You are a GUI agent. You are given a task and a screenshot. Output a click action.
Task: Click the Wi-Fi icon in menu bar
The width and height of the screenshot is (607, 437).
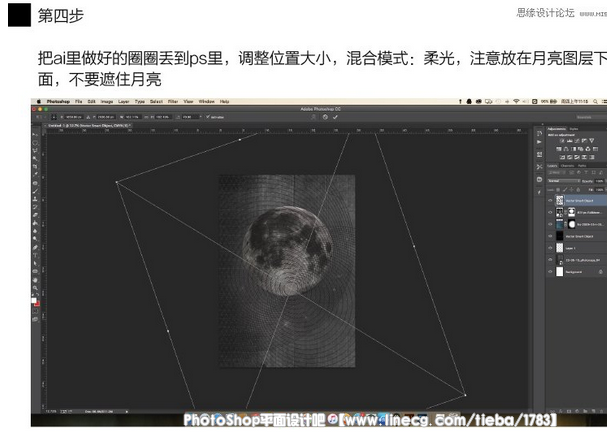pos(516,101)
